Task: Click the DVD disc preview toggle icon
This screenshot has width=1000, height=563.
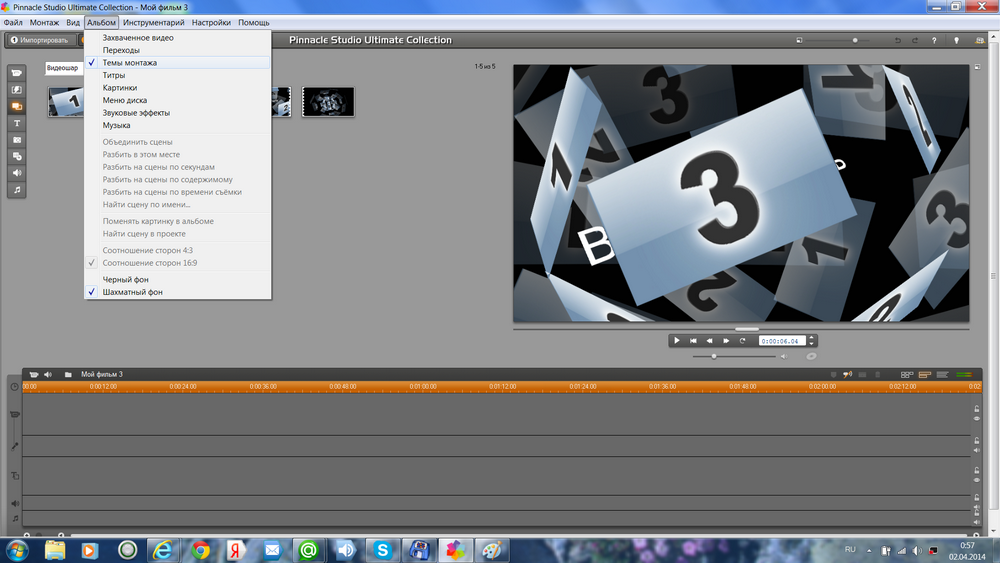Action: coord(811,356)
